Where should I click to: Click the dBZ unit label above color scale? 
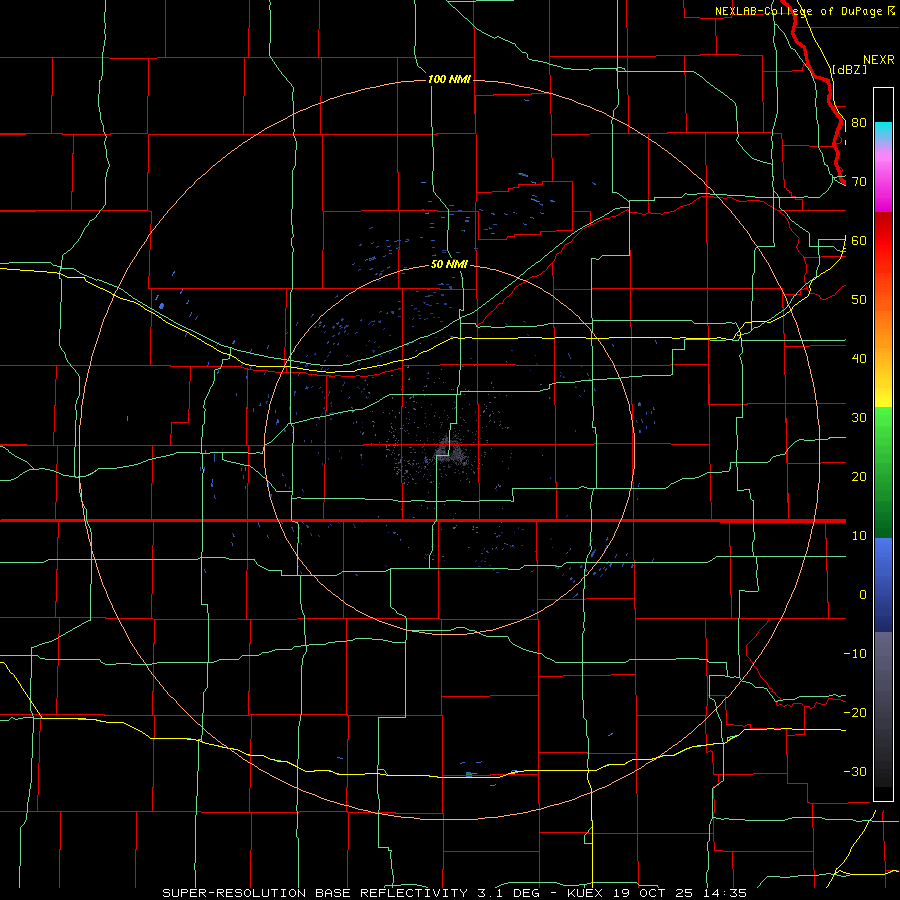849,69
